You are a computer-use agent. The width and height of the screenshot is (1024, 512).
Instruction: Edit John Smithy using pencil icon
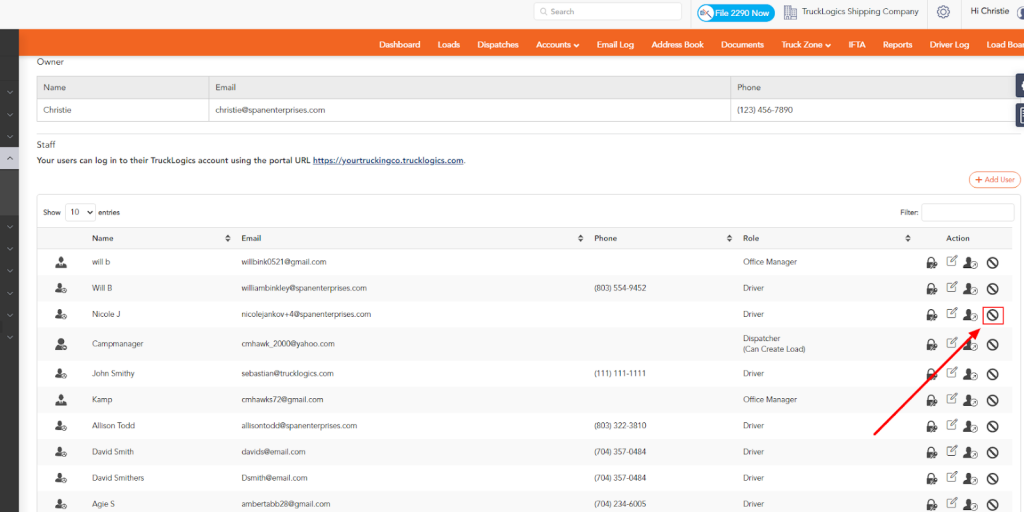[952, 372]
